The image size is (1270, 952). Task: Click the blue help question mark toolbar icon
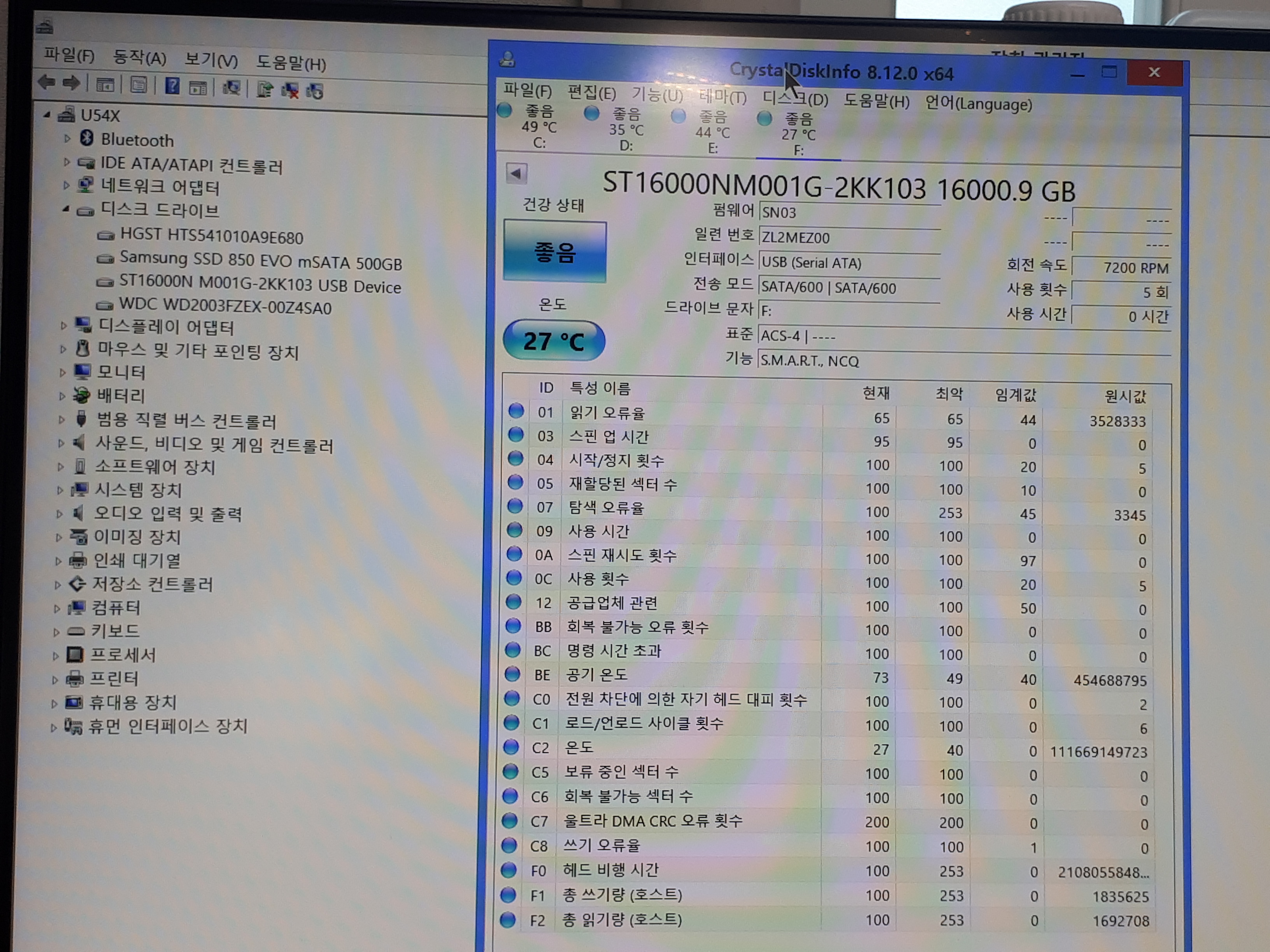tap(172, 86)
